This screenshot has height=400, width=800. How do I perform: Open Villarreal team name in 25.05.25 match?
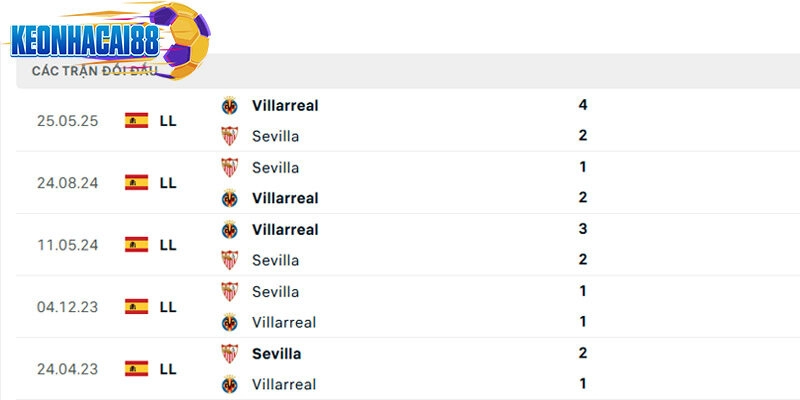pos(285,105)
